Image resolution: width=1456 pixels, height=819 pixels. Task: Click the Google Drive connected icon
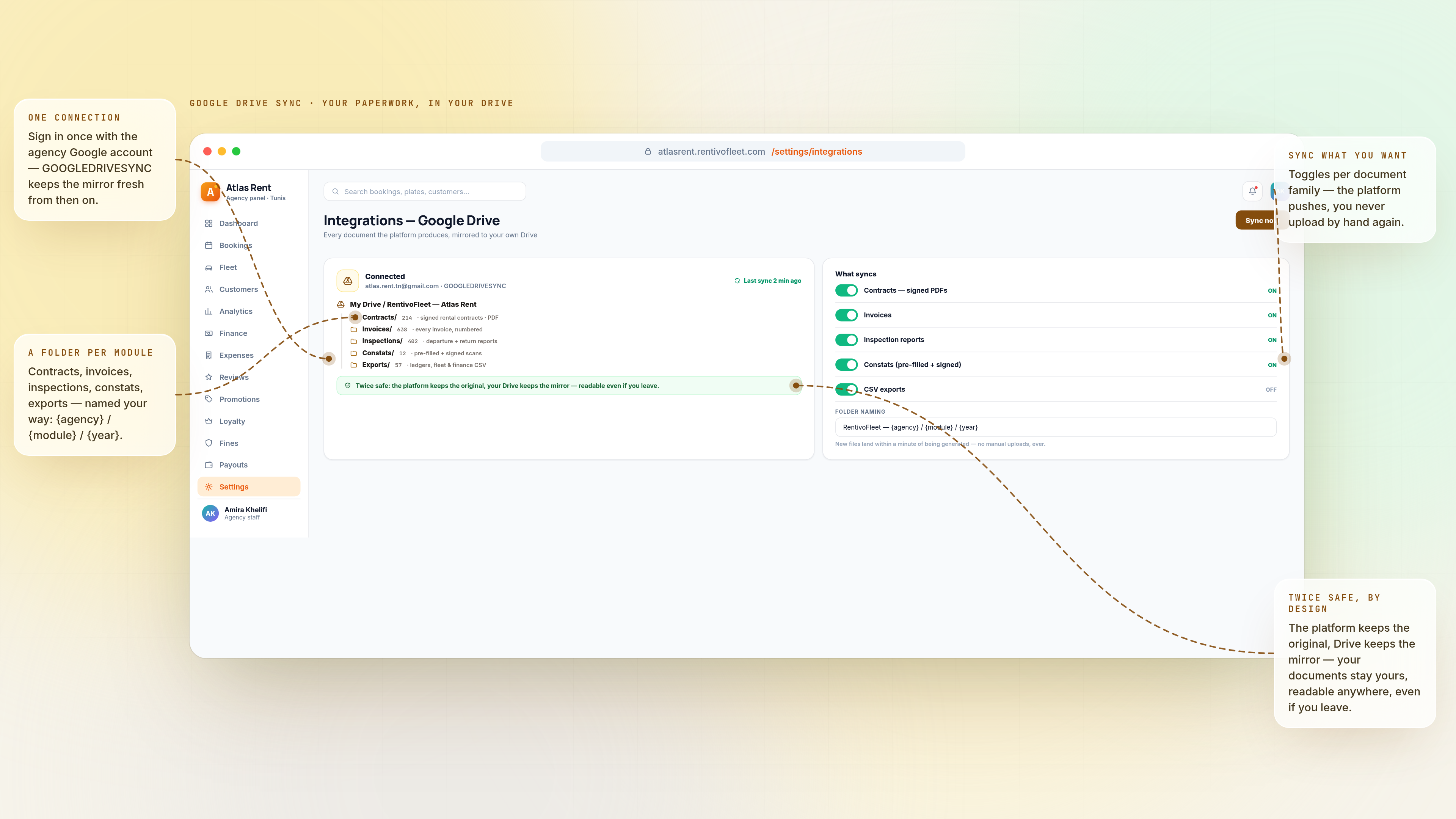pyautogui.click(x=348, y=281)
